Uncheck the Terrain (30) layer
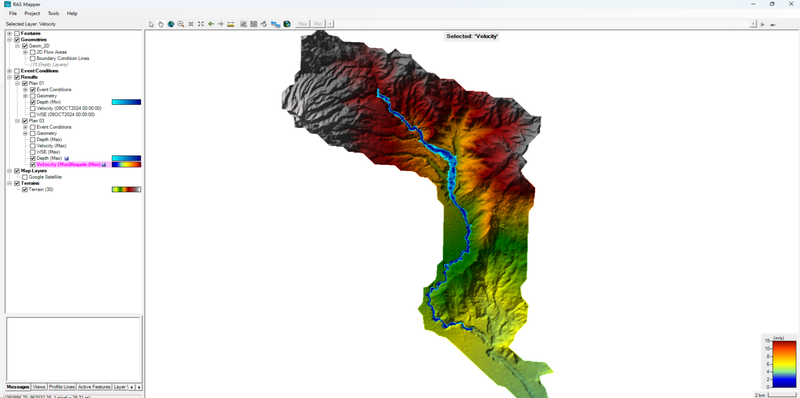Image resolution: width=800 pixels, height=398 pixels. coord(24,189)
